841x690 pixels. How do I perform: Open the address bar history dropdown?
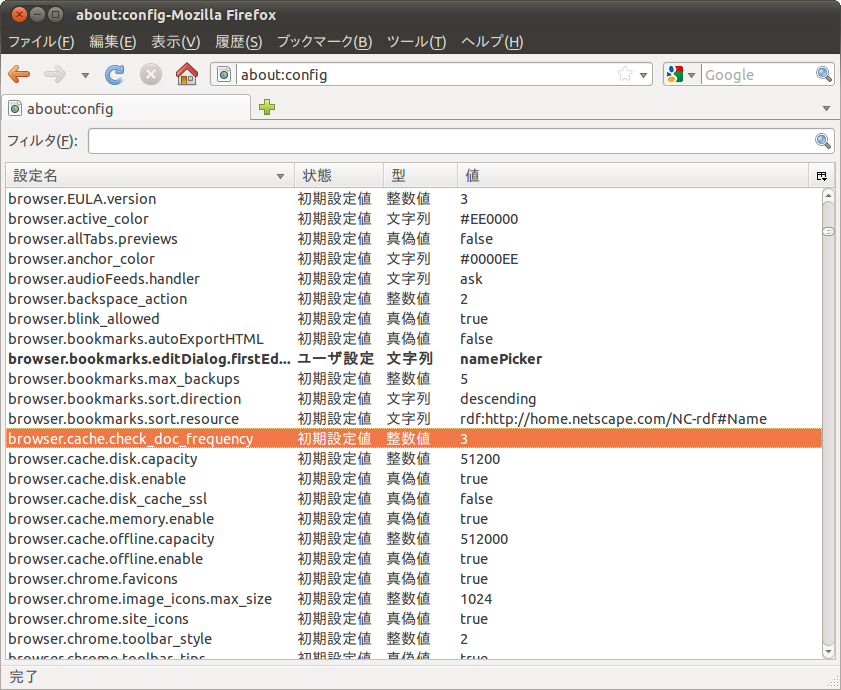pos(643,75)
